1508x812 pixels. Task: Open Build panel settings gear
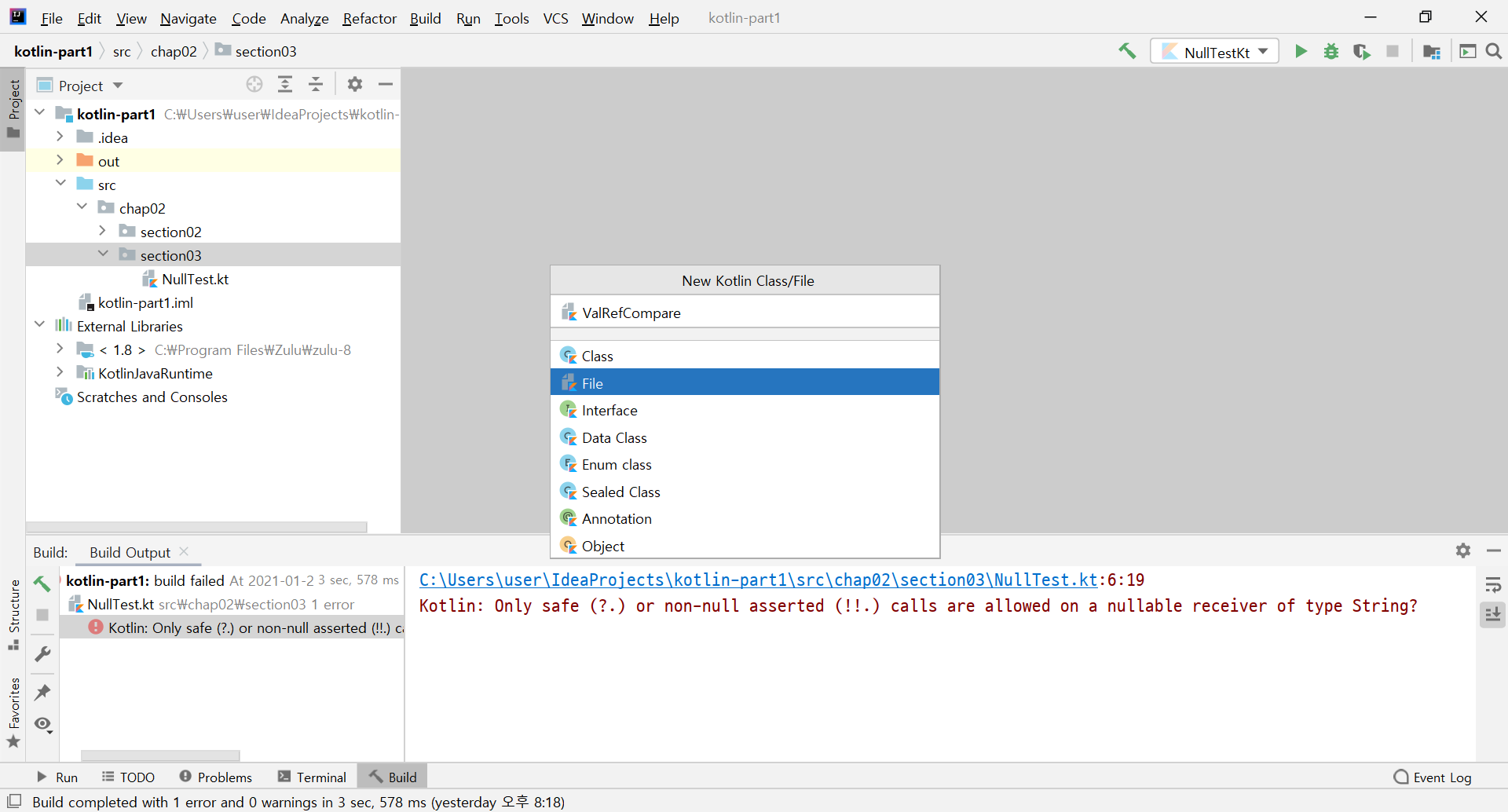tap(1462, 550)
